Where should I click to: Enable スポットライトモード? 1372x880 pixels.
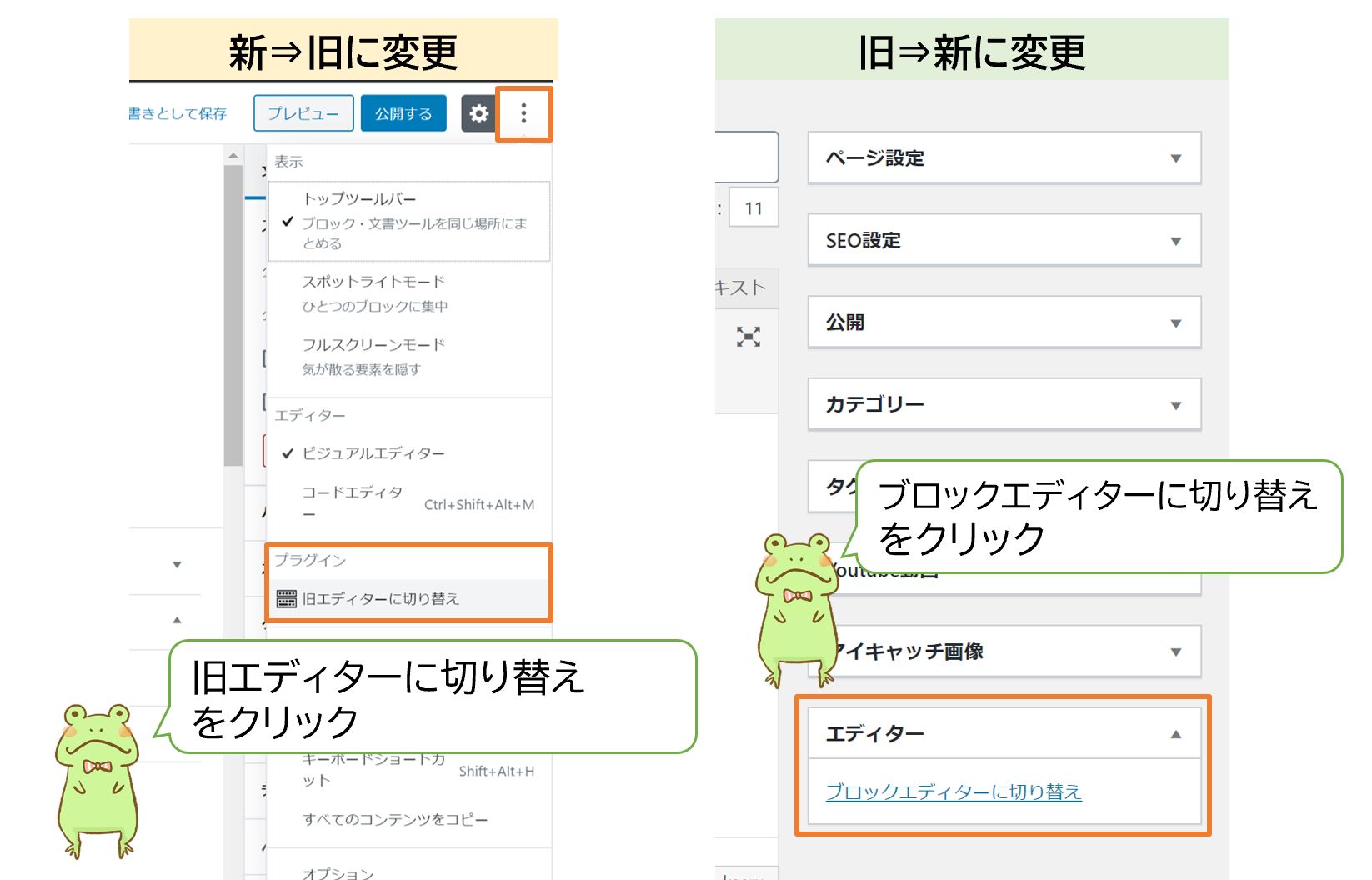[371, 282]
